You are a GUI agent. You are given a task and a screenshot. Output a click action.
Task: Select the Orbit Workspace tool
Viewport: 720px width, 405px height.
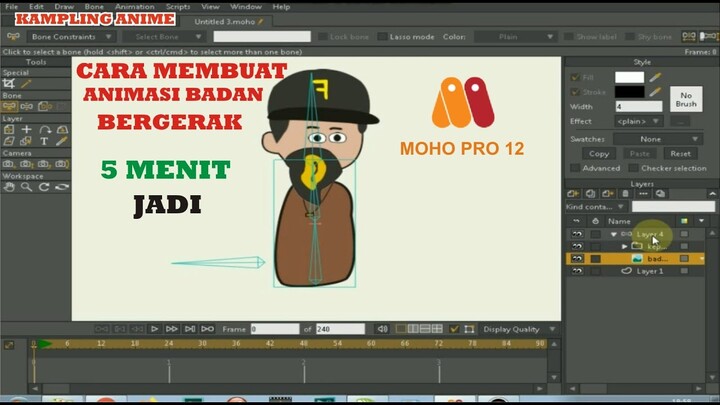(x=62, y=187)
